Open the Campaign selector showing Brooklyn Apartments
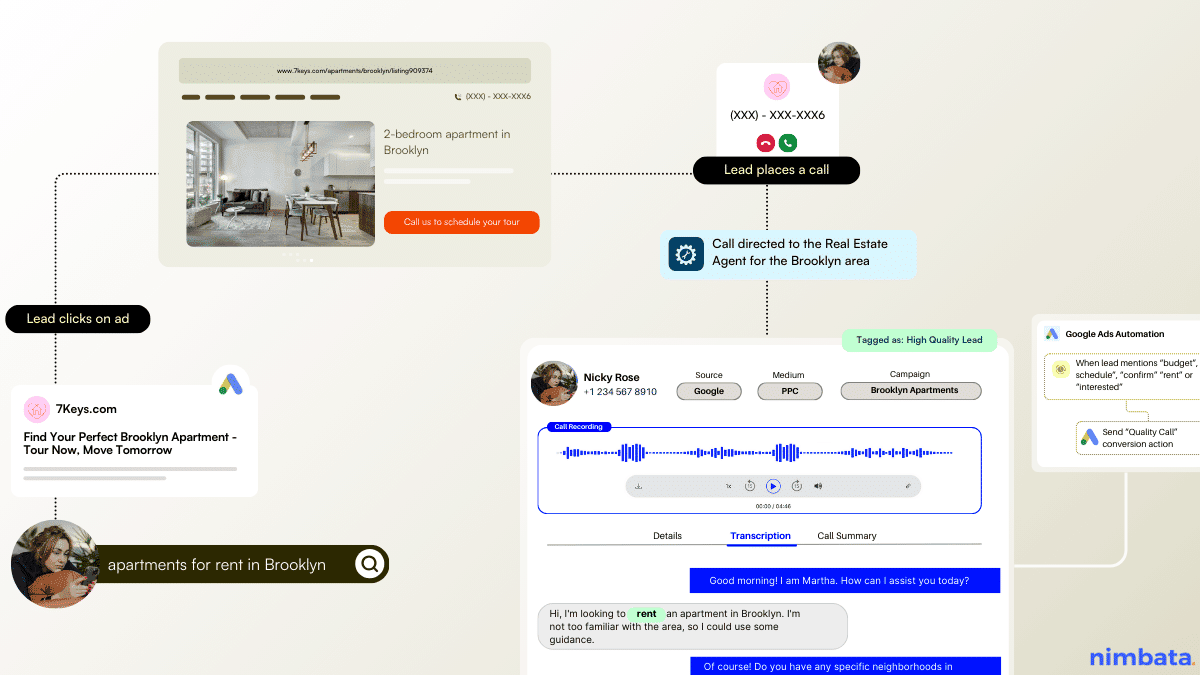The image size is (1200, 675). [x=910, y=391]
